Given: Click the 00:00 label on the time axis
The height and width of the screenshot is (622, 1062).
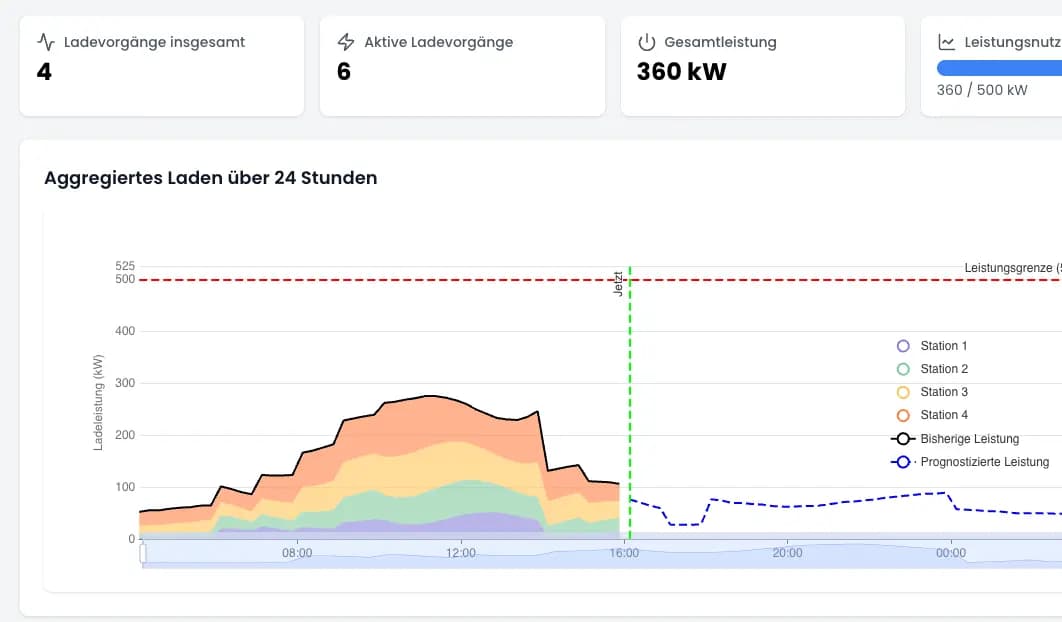Looking at the screenshot, I should 951,553.
